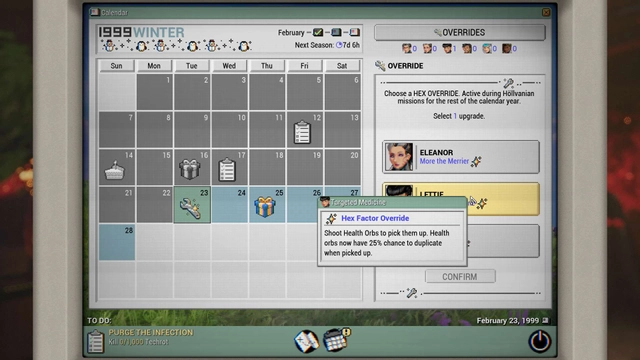Screen dimensions: 640x360
Task: Select Eleanor's More the Merrier upgrade
Action: coord(460,157)
